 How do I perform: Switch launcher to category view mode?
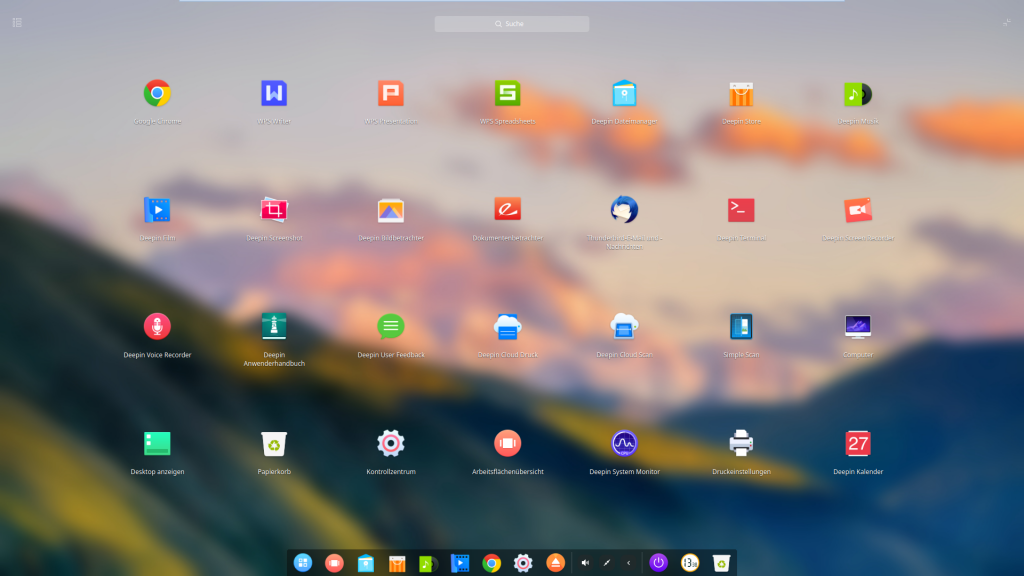(x=17, y=22)
